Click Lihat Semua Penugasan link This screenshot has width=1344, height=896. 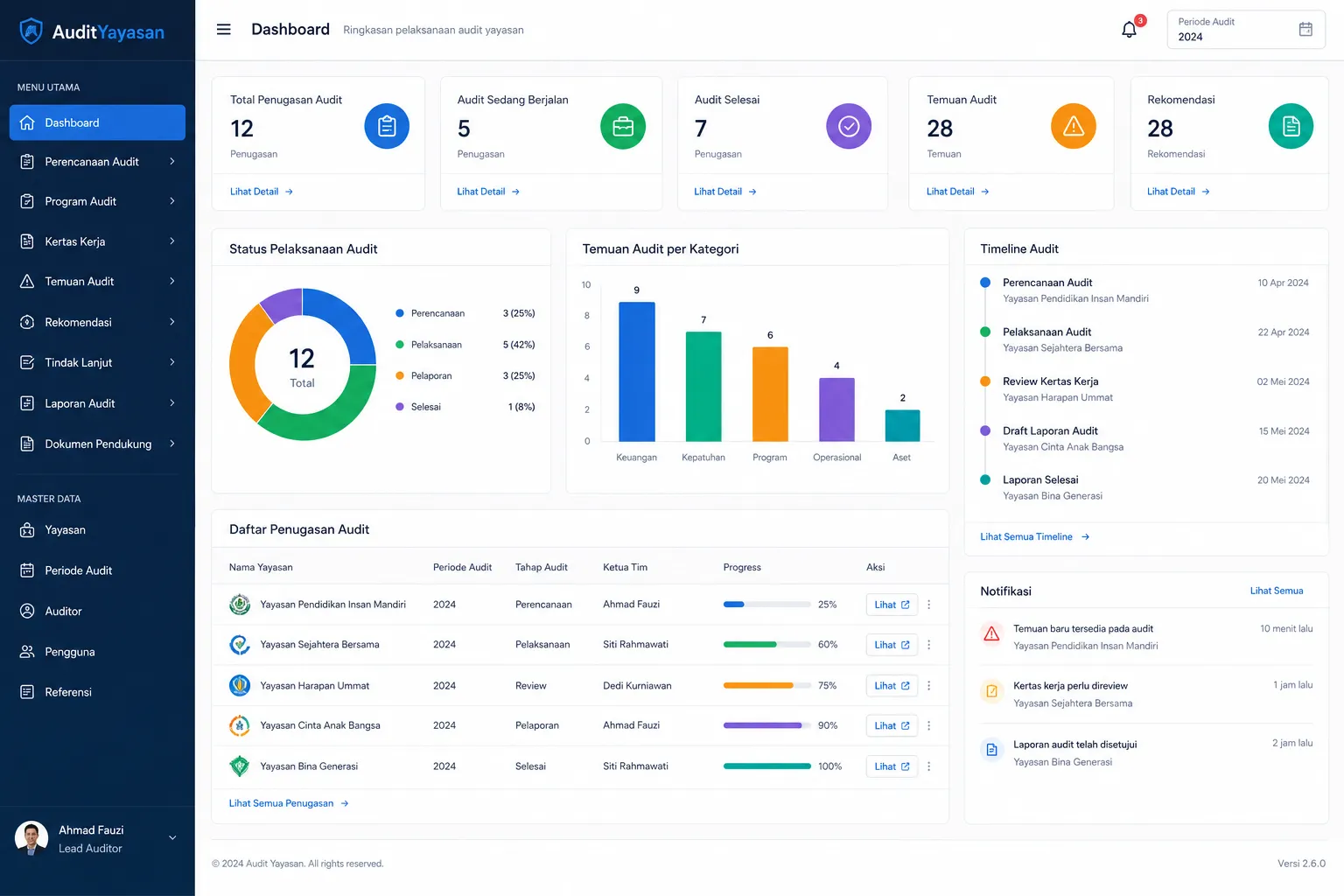click(289, 803)
